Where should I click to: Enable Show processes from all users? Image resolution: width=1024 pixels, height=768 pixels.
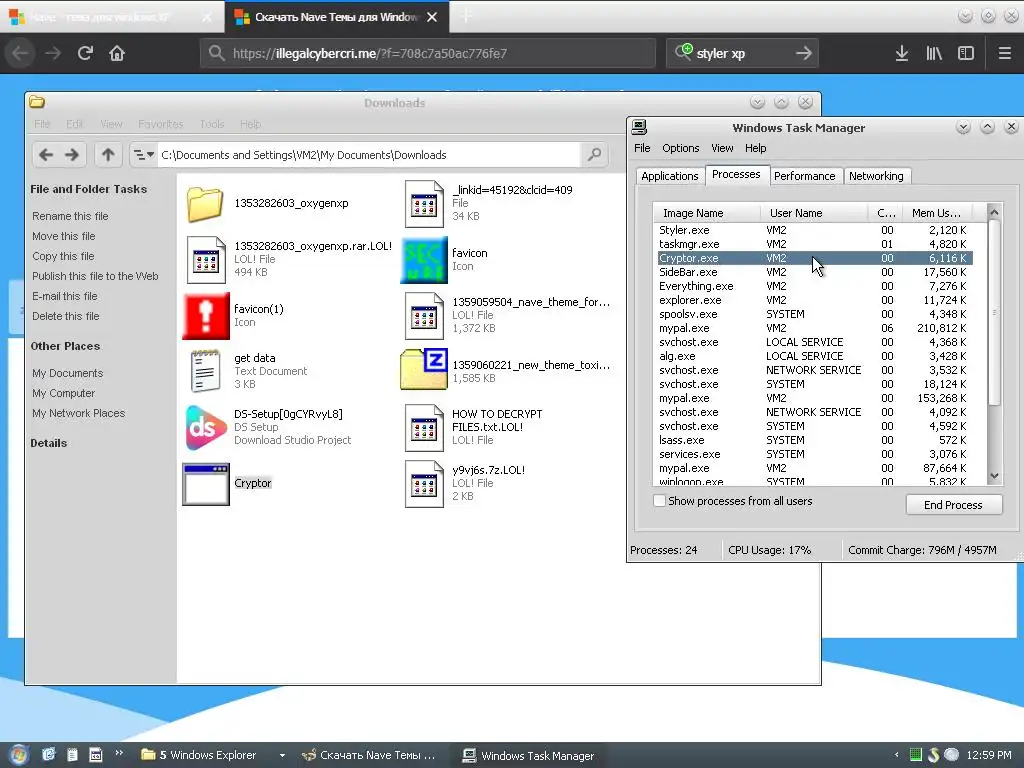click(x=660, y=501)
